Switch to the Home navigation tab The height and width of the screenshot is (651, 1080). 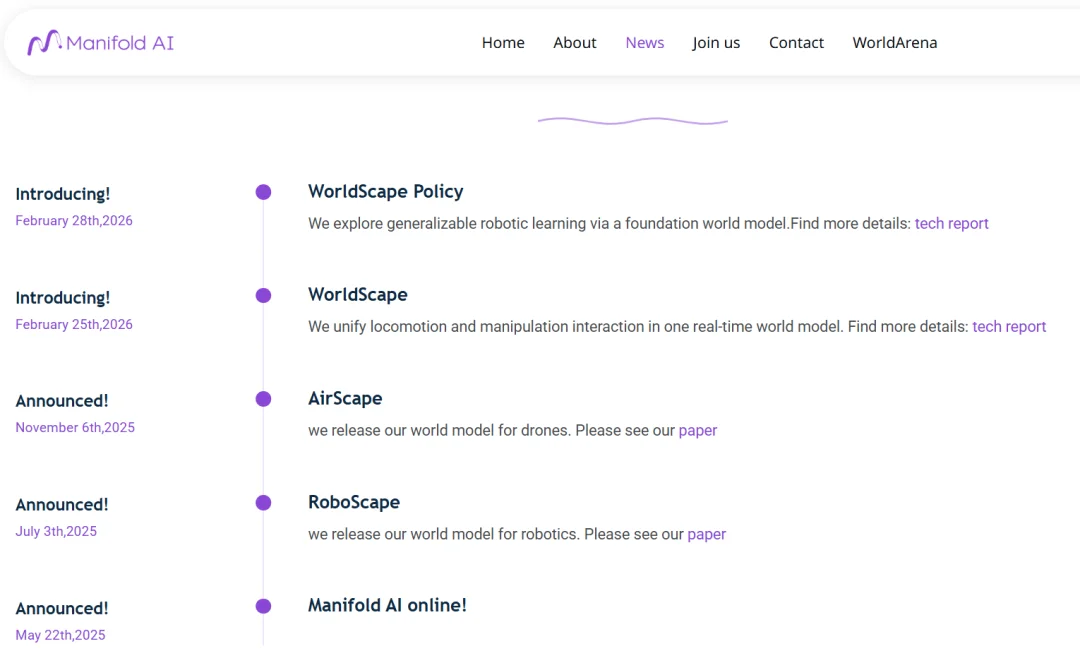[x=503, y=43]
